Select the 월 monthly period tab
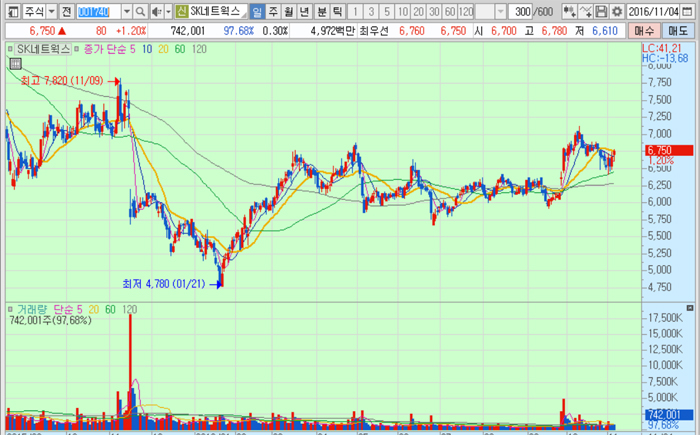This screenshot has width=700, height=435. pyautogui.click(x=290, y=10)
